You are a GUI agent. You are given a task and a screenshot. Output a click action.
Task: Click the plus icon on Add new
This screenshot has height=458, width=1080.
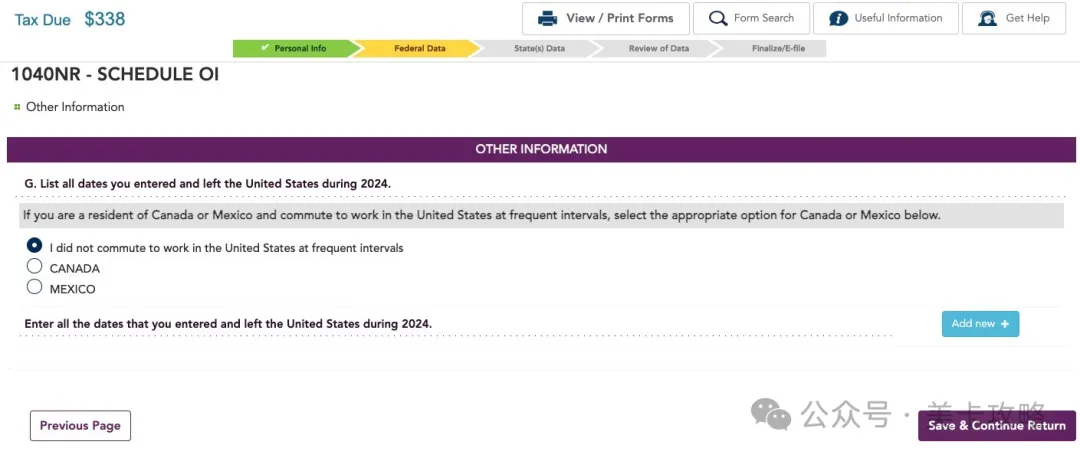tap(1004, 324)
